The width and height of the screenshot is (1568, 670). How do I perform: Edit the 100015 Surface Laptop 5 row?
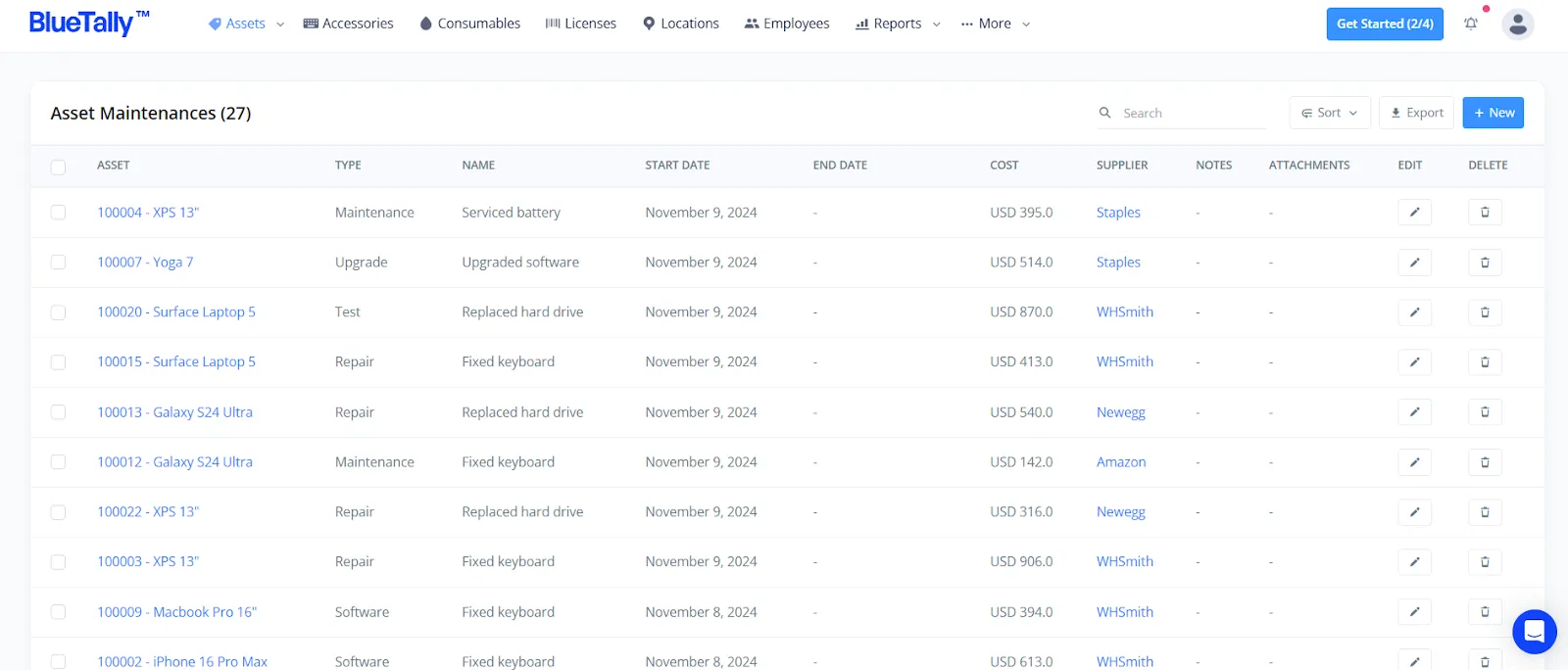[1414, 362]
